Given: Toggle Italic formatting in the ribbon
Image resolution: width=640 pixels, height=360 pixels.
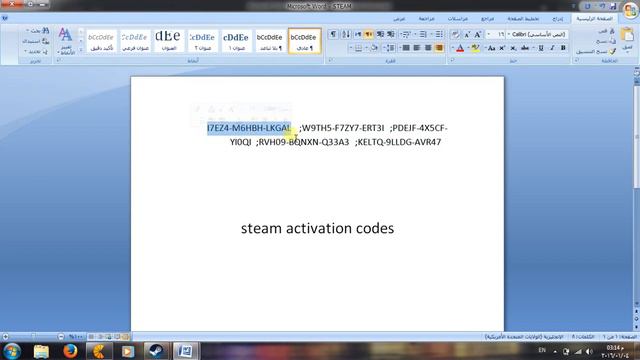Looking at the screenshot, I should click(x=552, y=48).
